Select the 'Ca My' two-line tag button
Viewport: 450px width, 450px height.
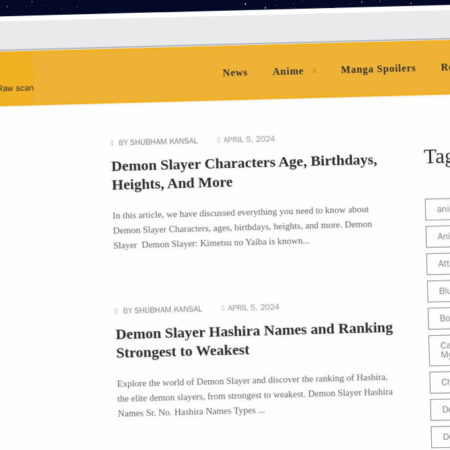[x=440, y=351]
